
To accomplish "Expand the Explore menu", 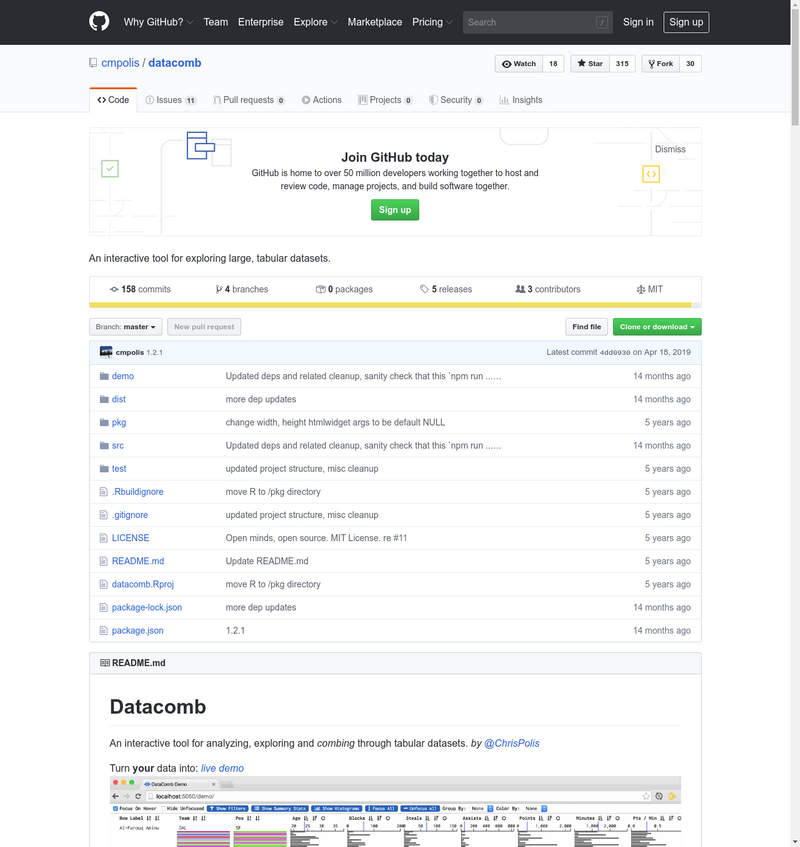I will tap(315, 22).
